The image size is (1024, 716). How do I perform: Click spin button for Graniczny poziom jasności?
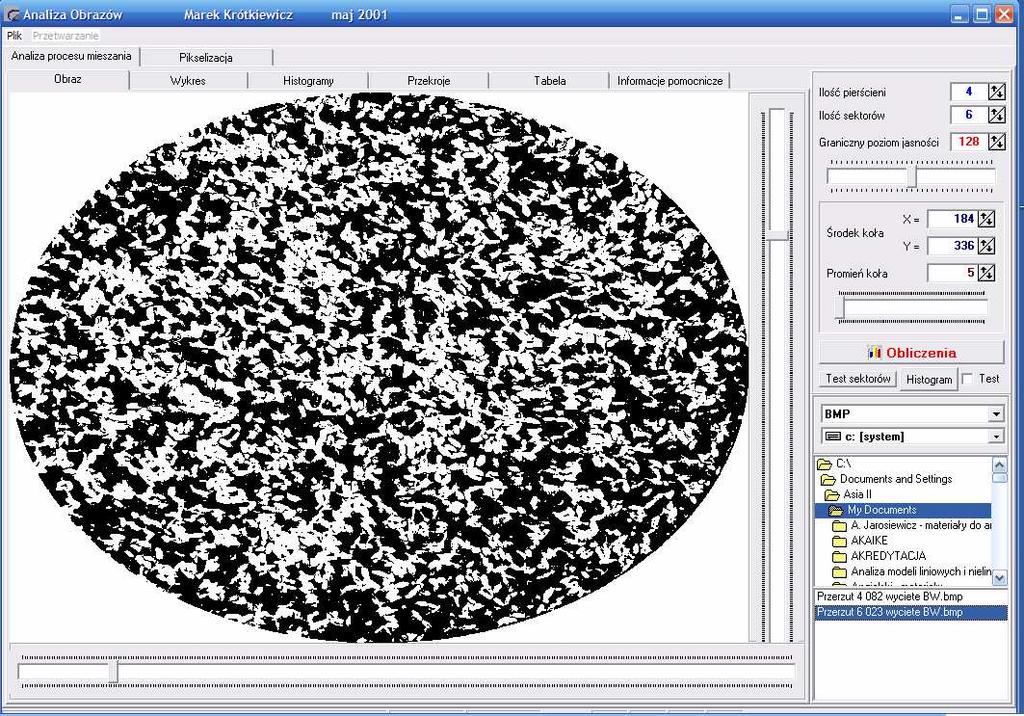tap(997, 141)
